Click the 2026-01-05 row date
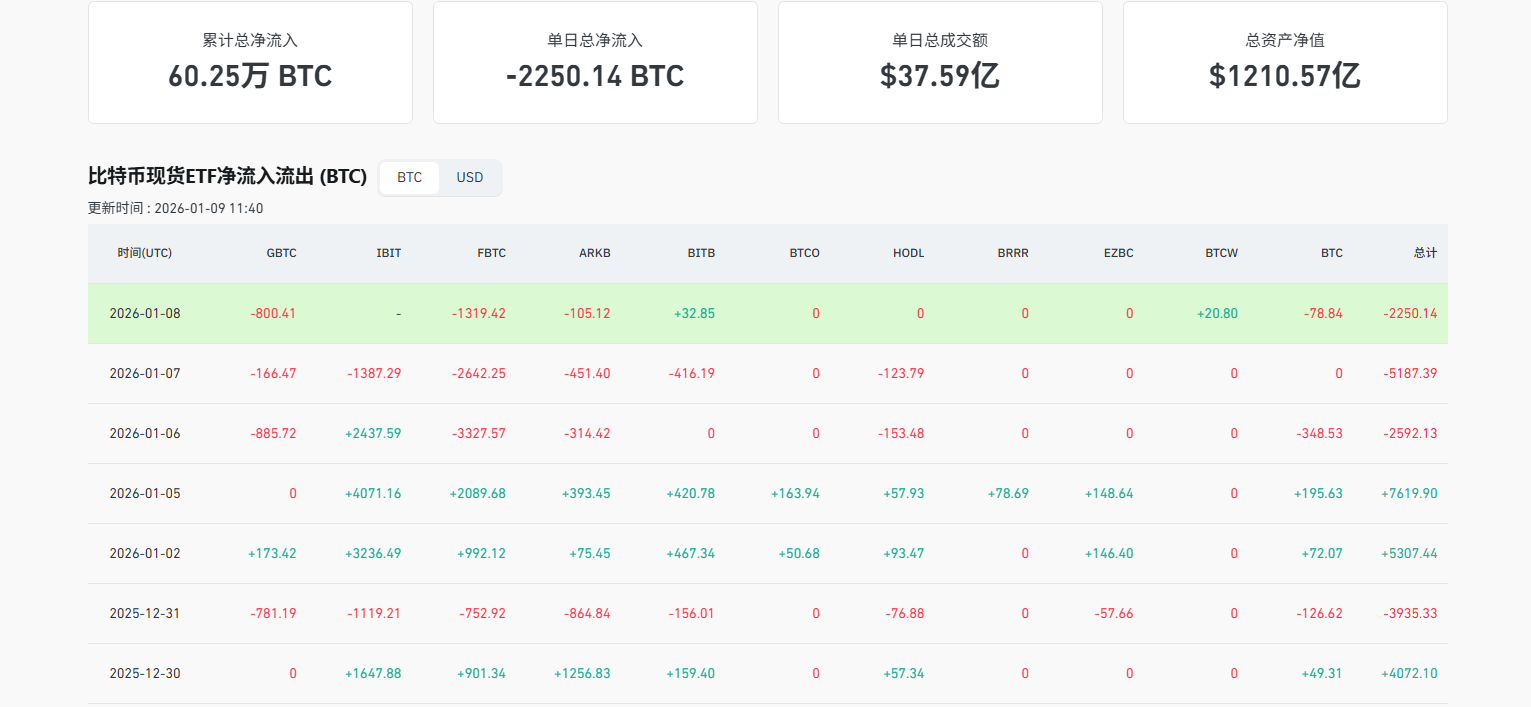 (x=145, y=493)
